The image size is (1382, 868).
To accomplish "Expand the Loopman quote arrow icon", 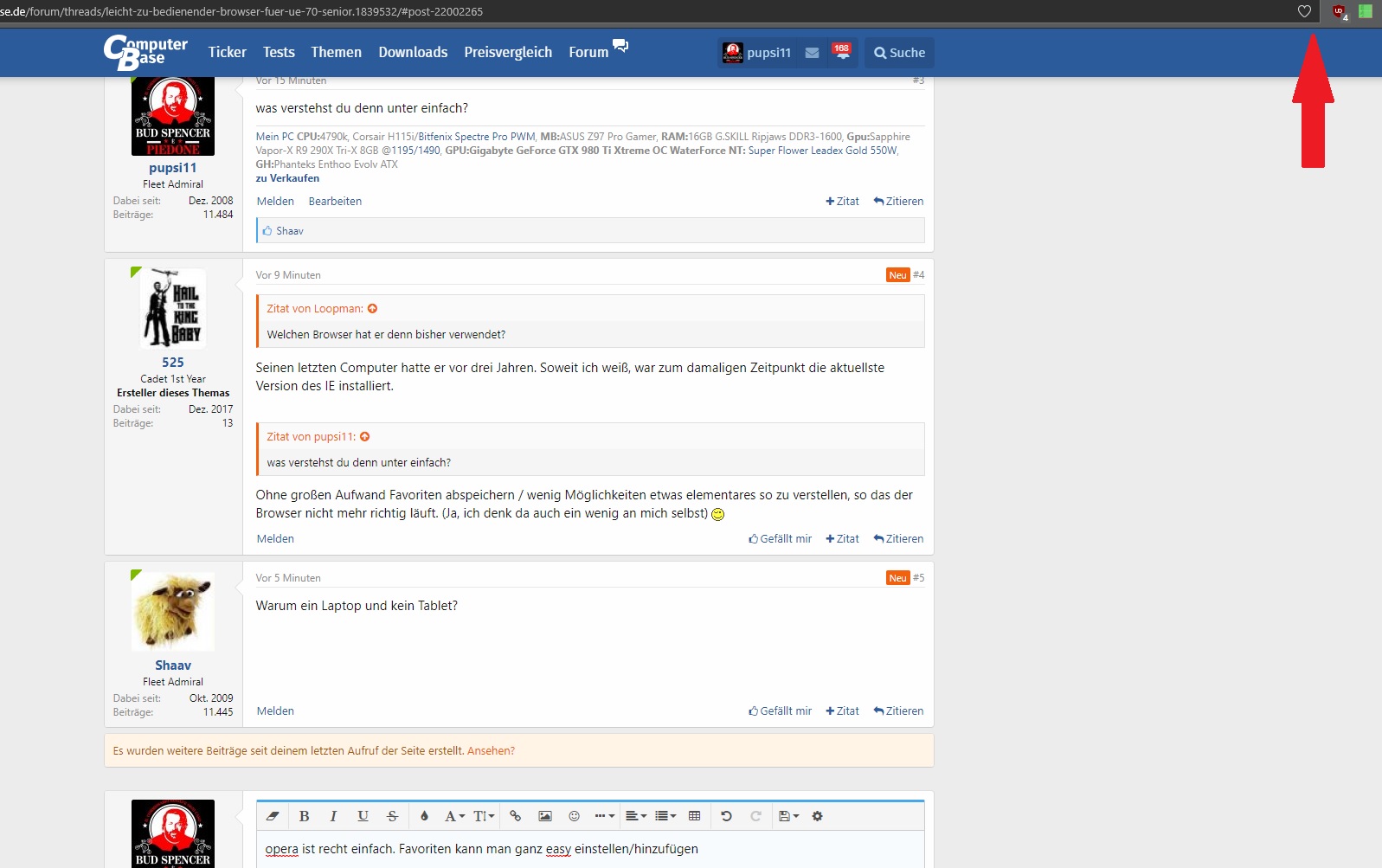I will click(x=372, y=309).
